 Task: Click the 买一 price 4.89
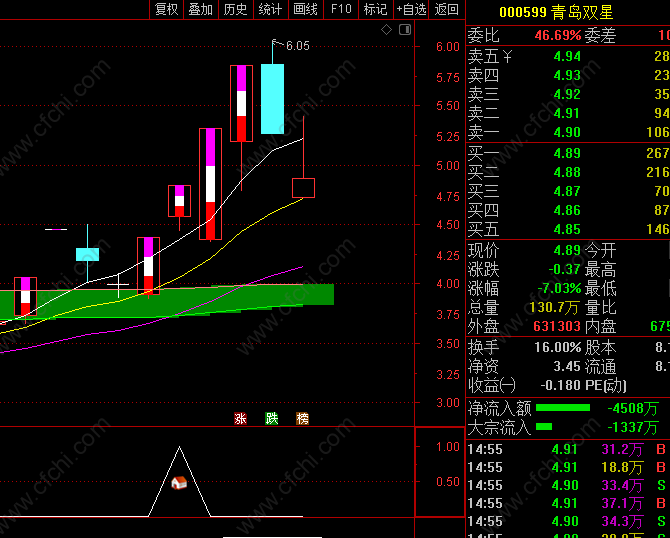567,153
